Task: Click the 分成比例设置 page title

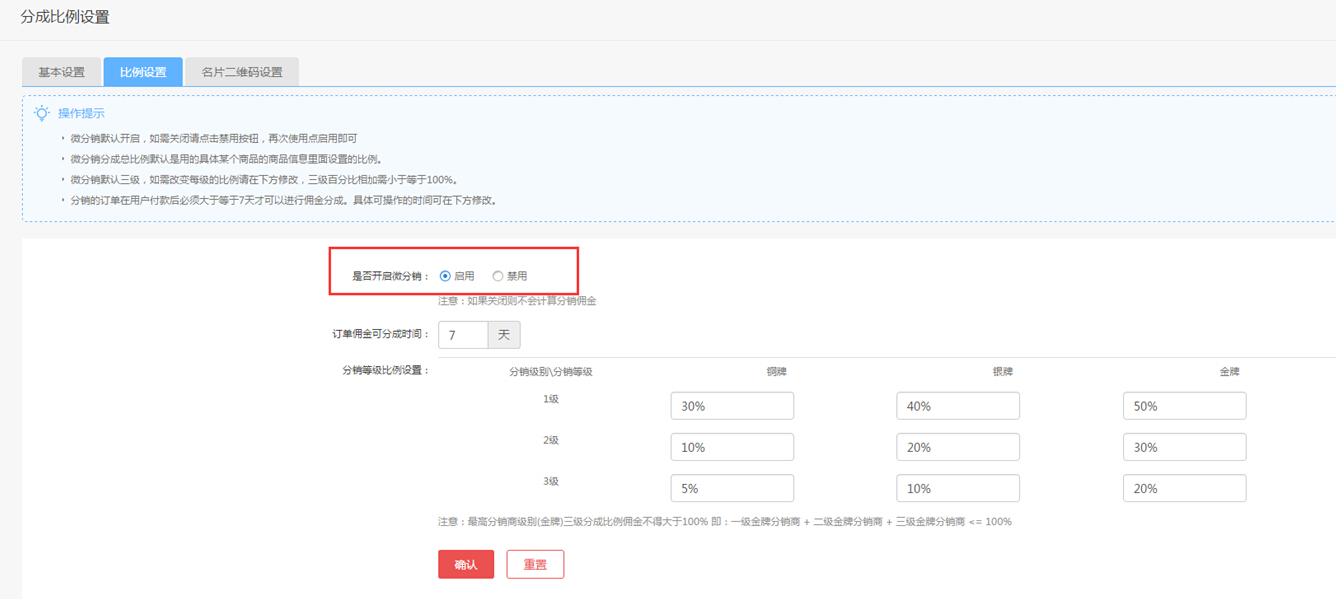Action: tap(65, 17)
